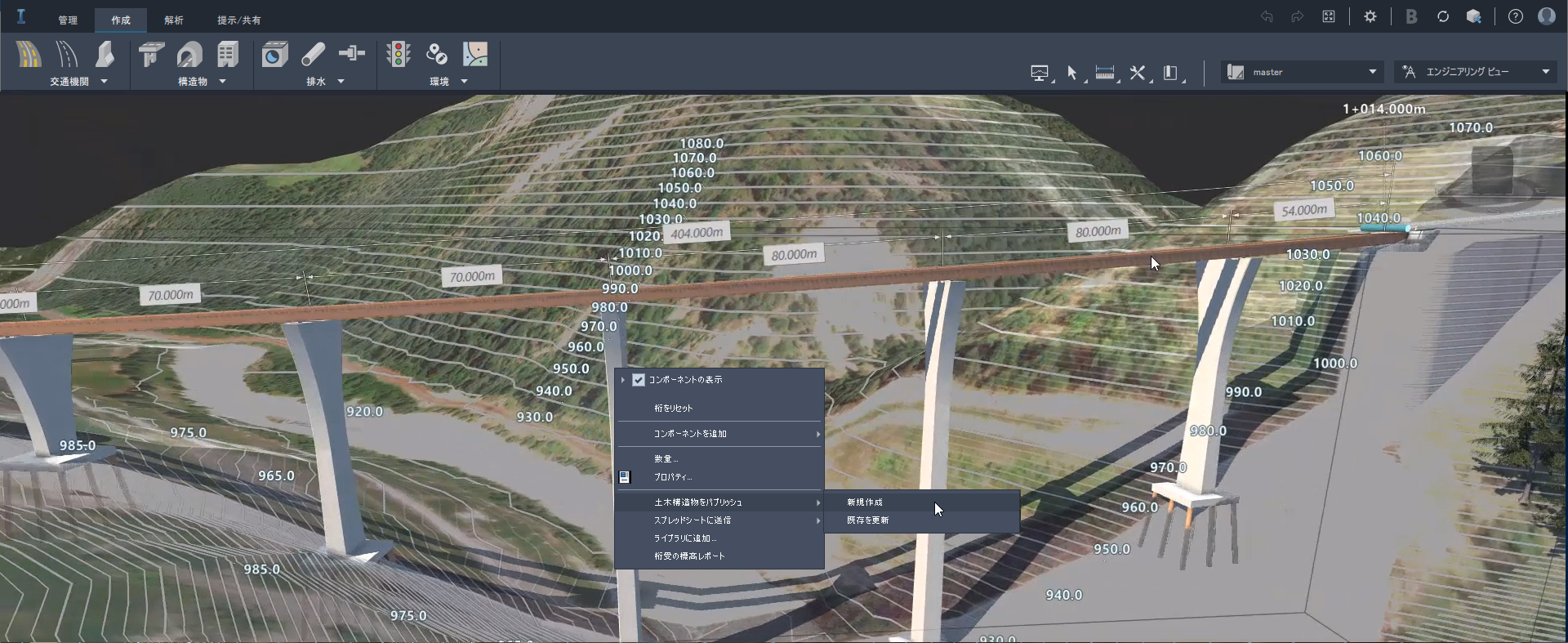Select the component roads tool icon

click(67, 54)
